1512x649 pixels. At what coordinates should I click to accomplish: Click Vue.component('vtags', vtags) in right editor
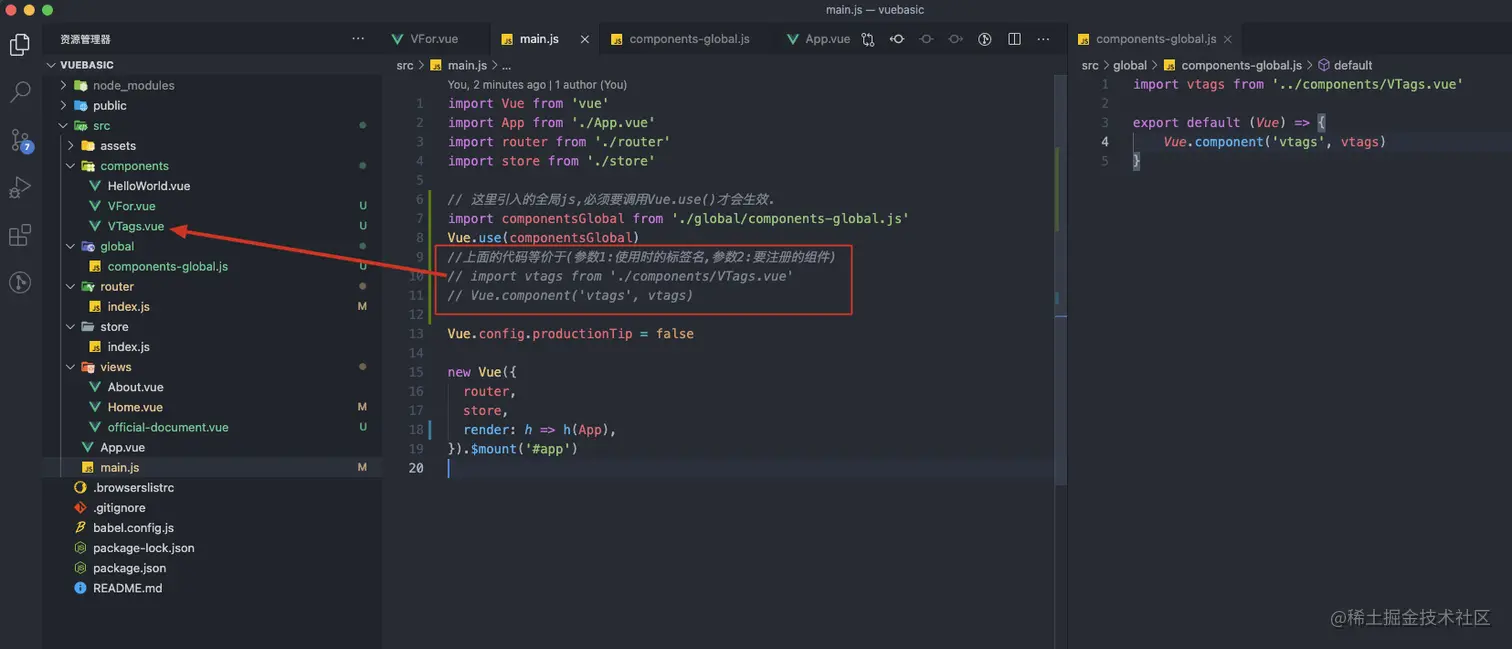(x=1275, y=142)
